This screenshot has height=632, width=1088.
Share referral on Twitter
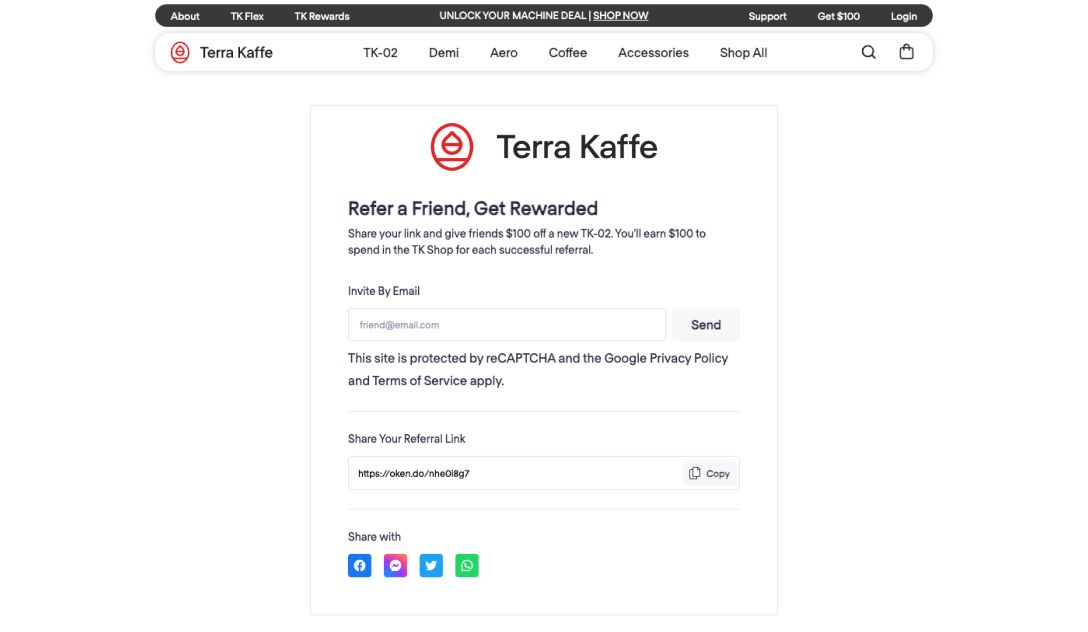(431, 566)
